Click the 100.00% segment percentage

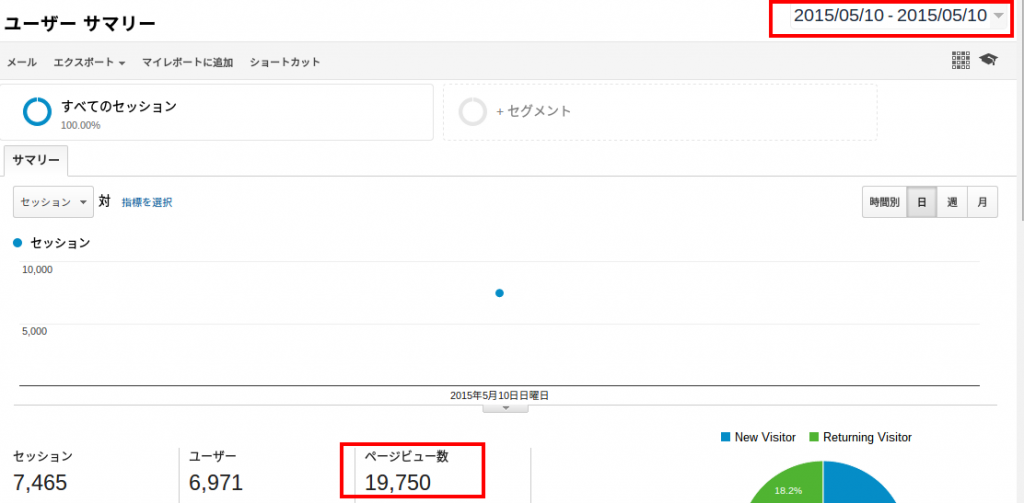[80, 125]
